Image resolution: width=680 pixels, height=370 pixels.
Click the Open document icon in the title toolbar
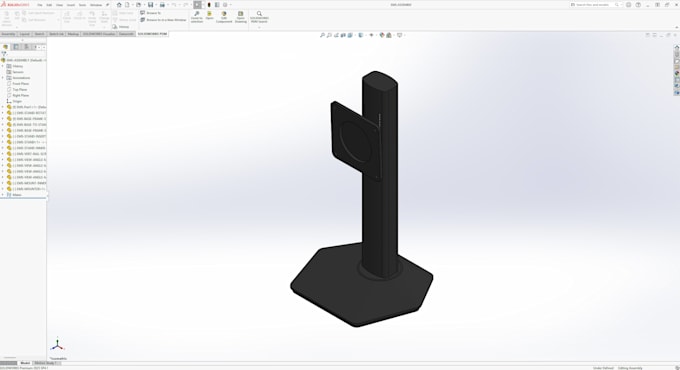(139, 5)
